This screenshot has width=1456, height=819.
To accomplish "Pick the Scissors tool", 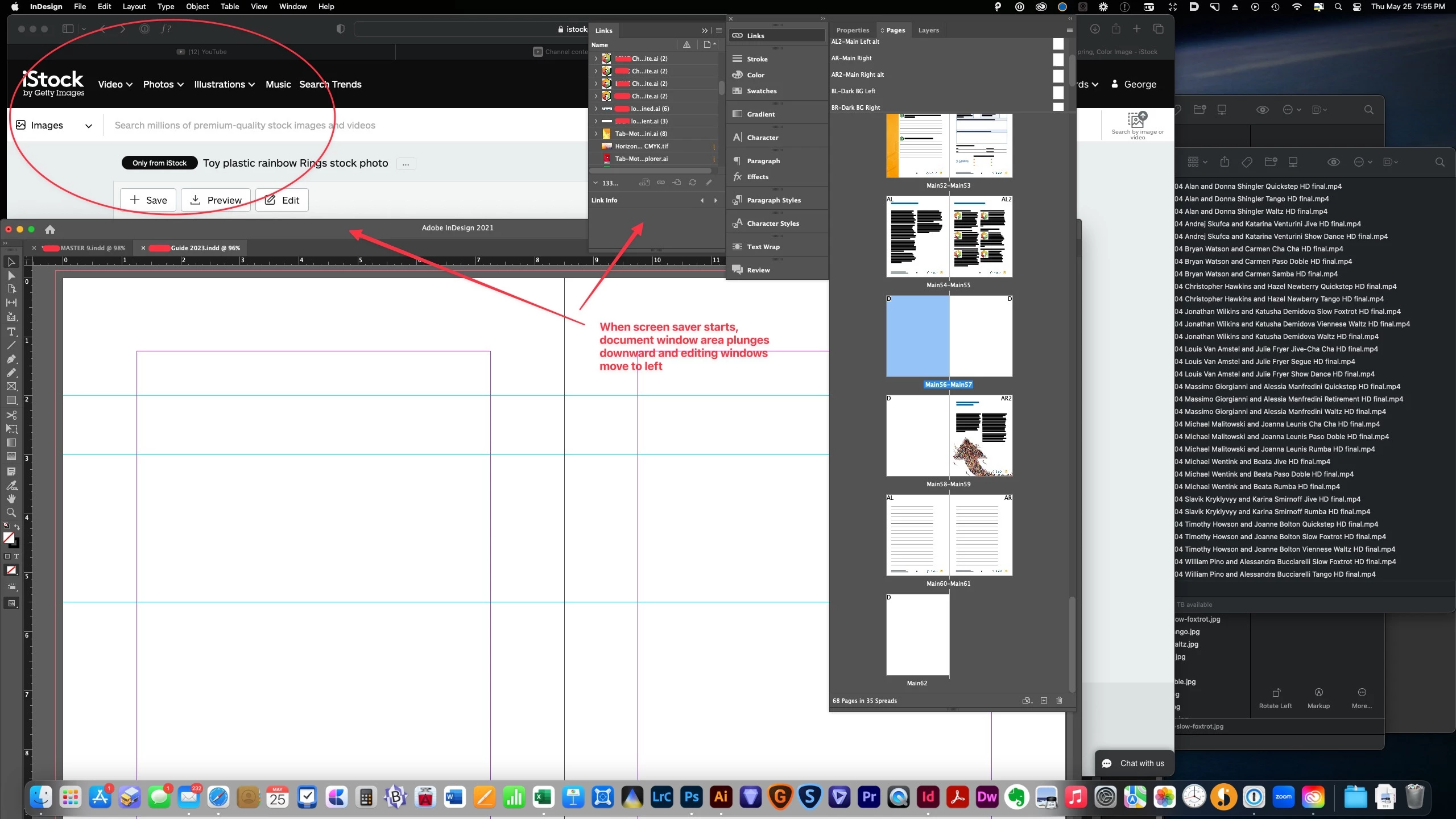I will tap(11, 415).
